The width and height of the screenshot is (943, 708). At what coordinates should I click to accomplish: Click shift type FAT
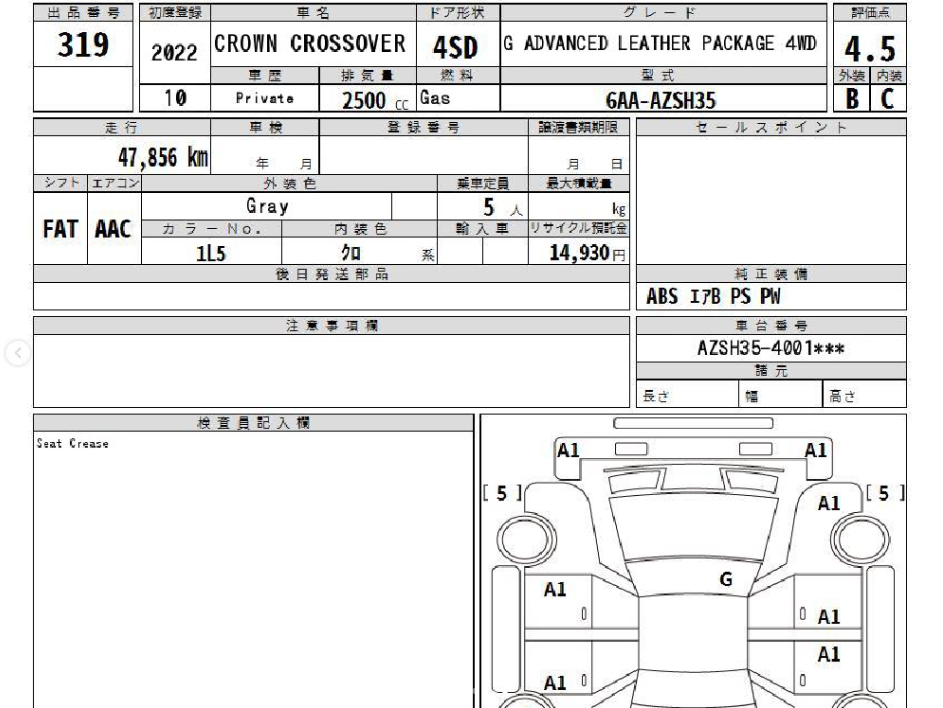60,229
